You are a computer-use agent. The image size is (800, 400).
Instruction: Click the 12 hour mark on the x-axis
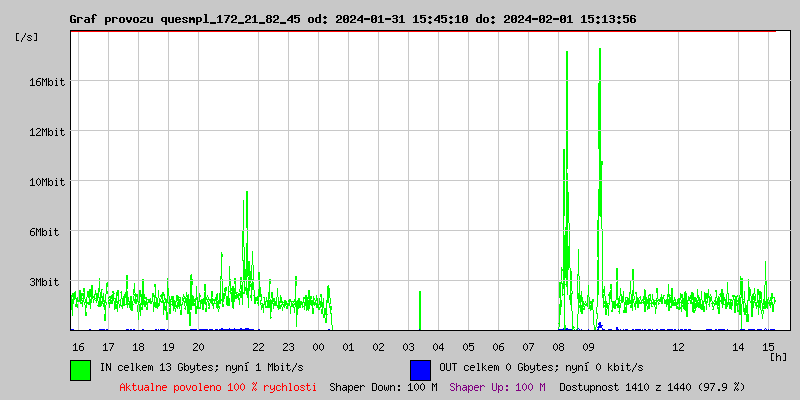pyautogui.click(x=678, y=347)
